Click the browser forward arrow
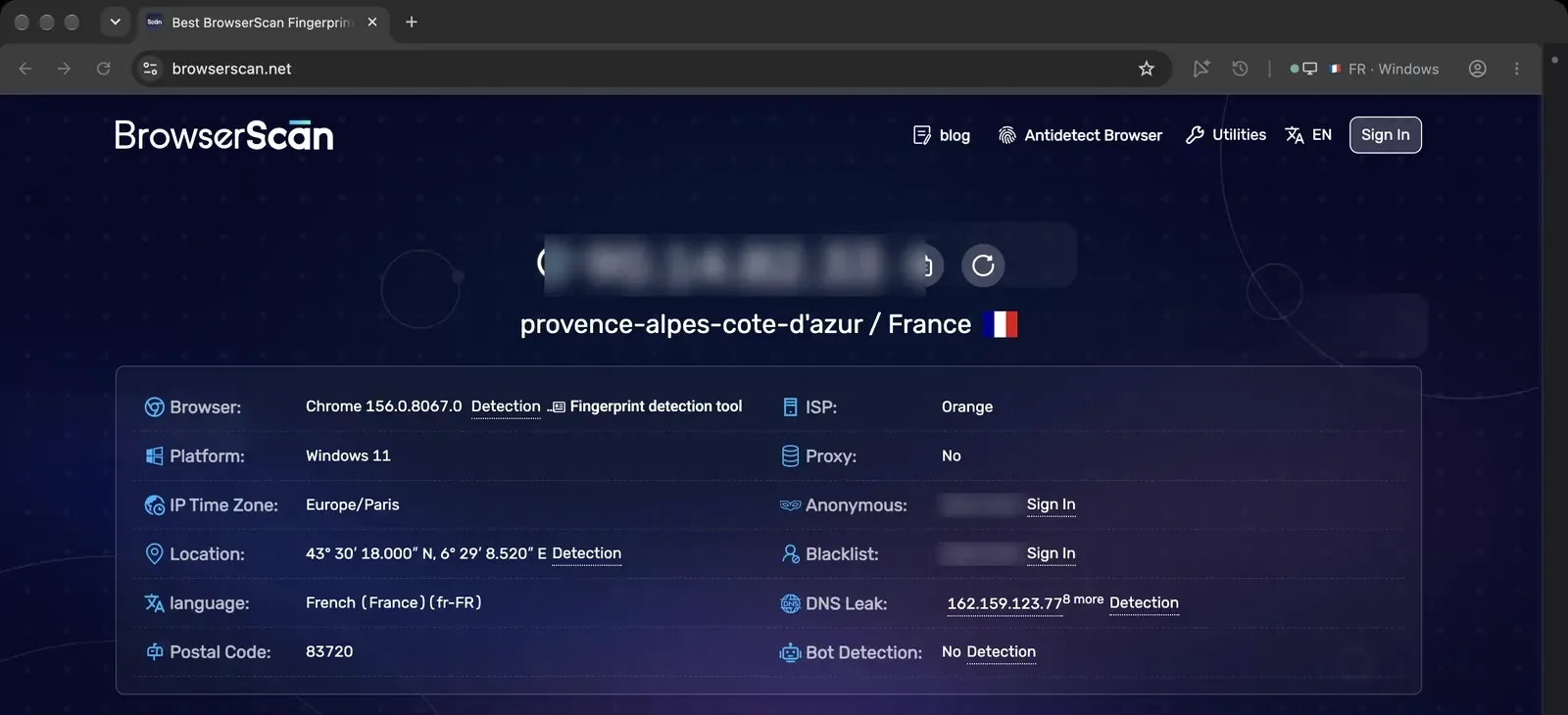The width and height of the screenshot is (1568, 715). click(64, 69)
